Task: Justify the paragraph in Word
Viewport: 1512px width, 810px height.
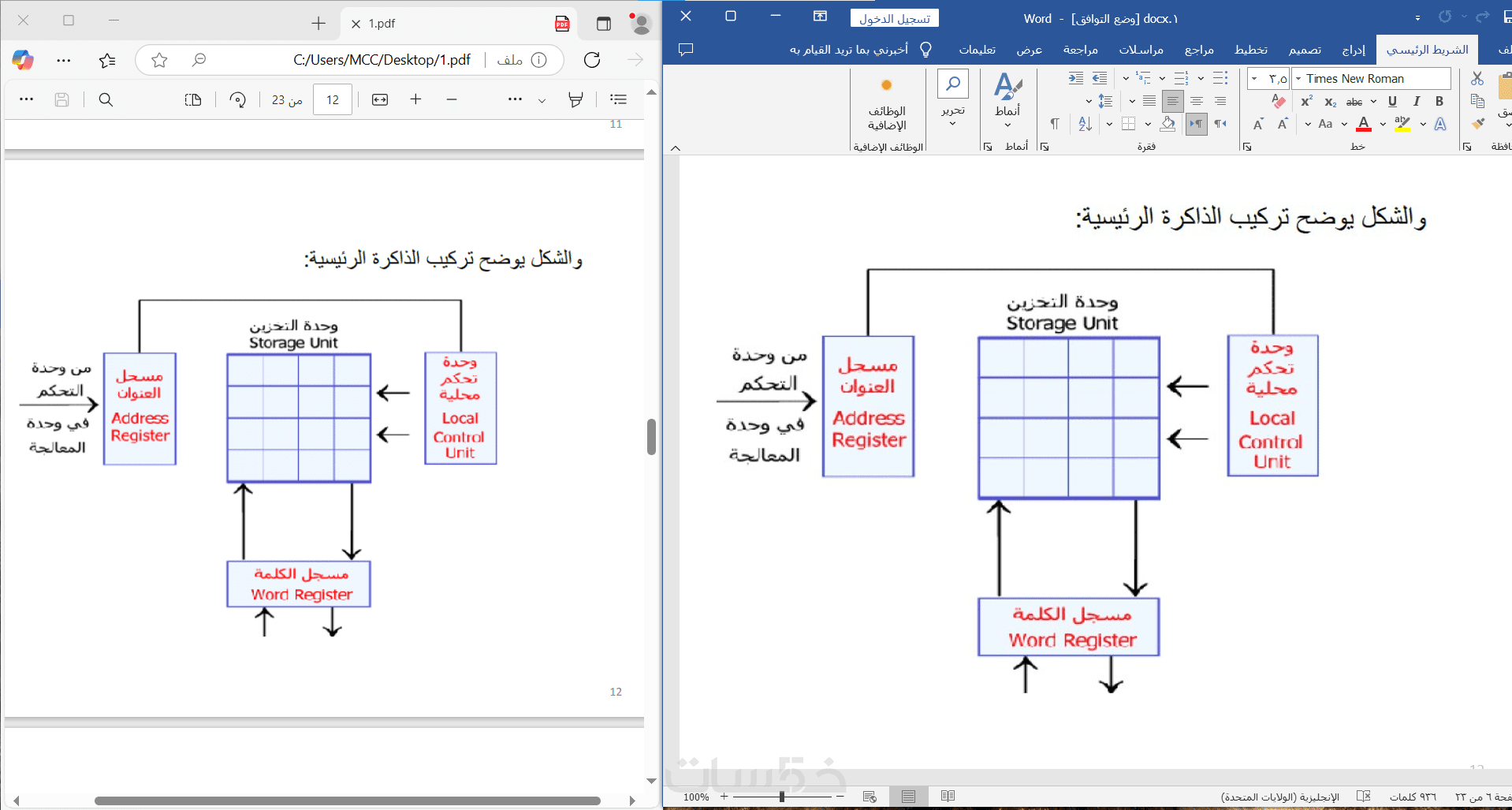Action: tap(1149, 101)
